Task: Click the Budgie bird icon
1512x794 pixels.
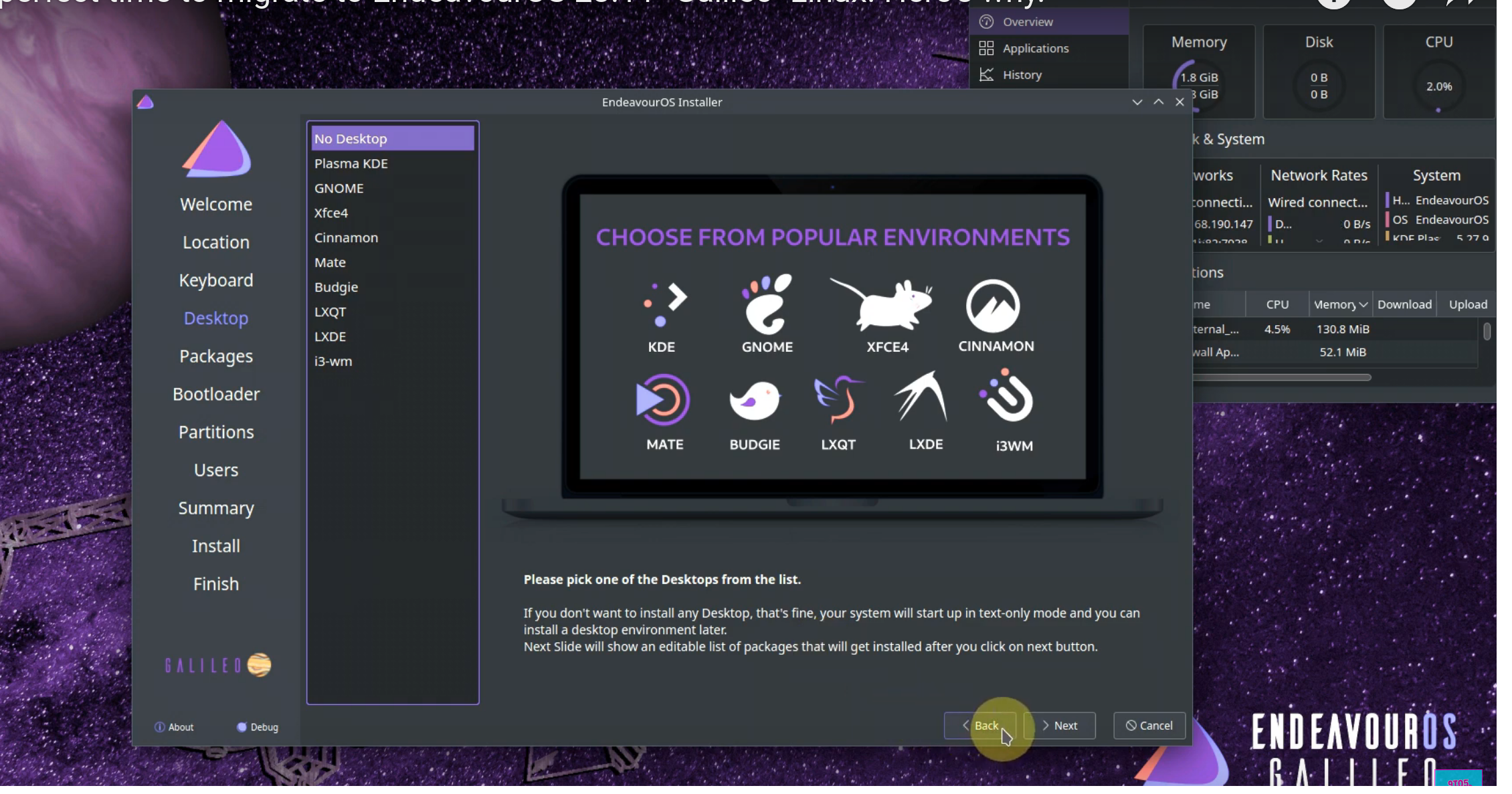Action: (755, 401)
